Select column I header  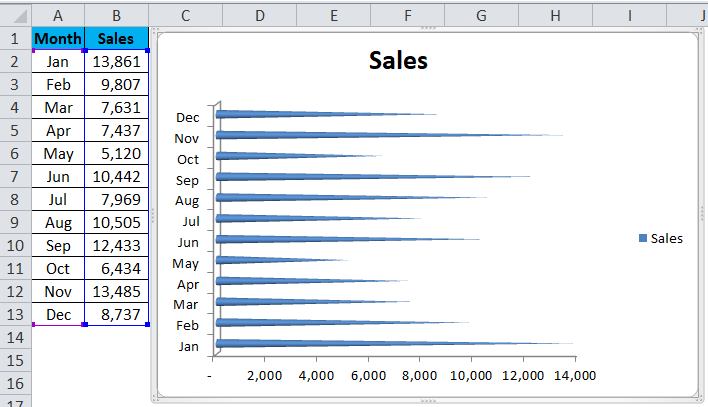[x=629, y=16]
